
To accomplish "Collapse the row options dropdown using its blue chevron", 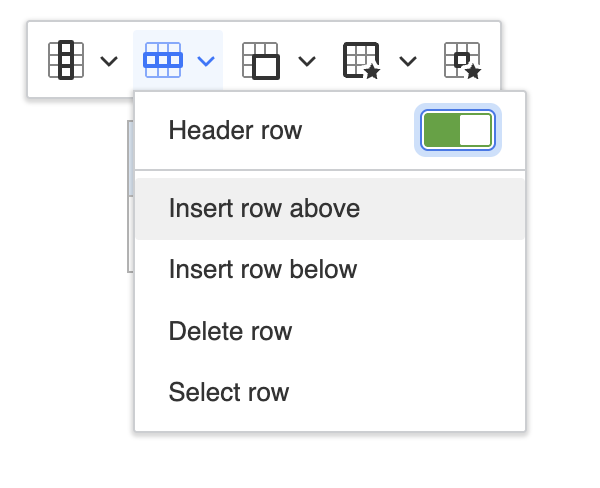I will click(206, 61).
